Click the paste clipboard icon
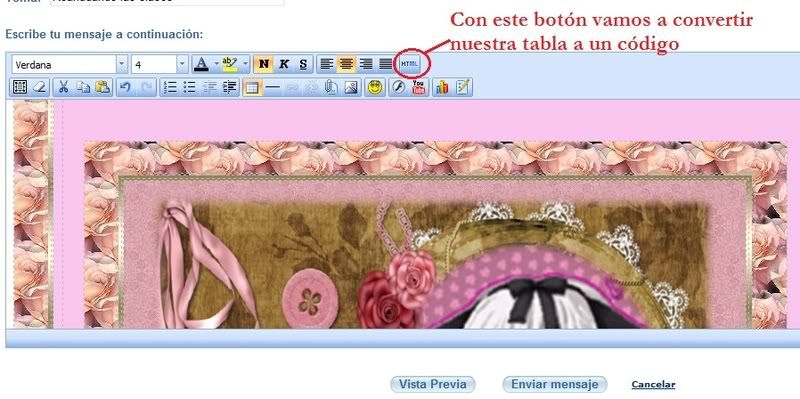 [x=103, y=87]
